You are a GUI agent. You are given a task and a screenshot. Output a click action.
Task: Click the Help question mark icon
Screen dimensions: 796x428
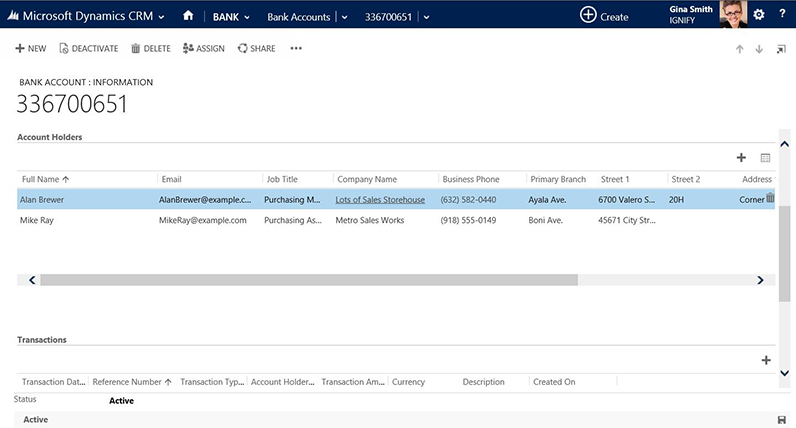pos(782,15)
